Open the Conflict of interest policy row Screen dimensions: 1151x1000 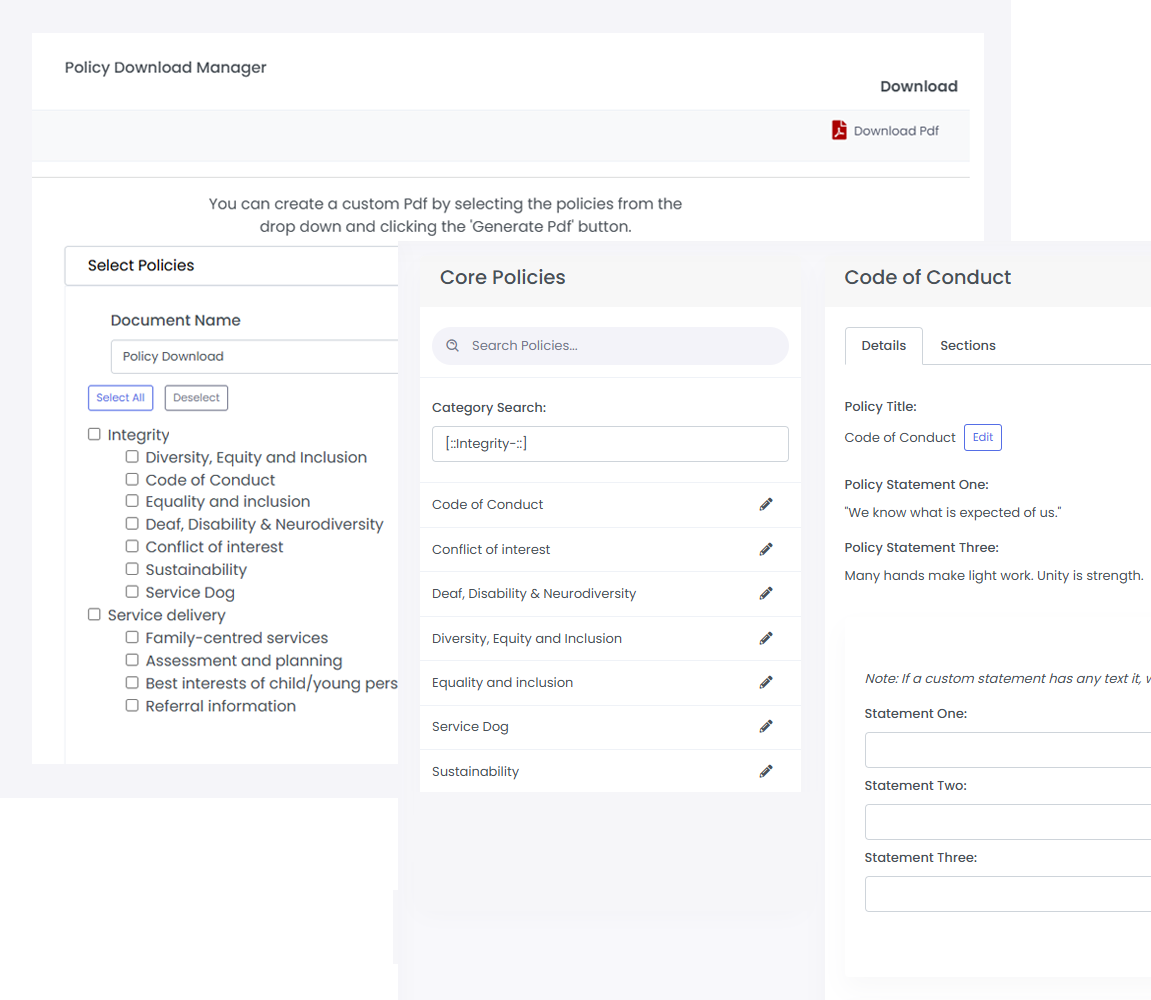(x=610, y=549)
